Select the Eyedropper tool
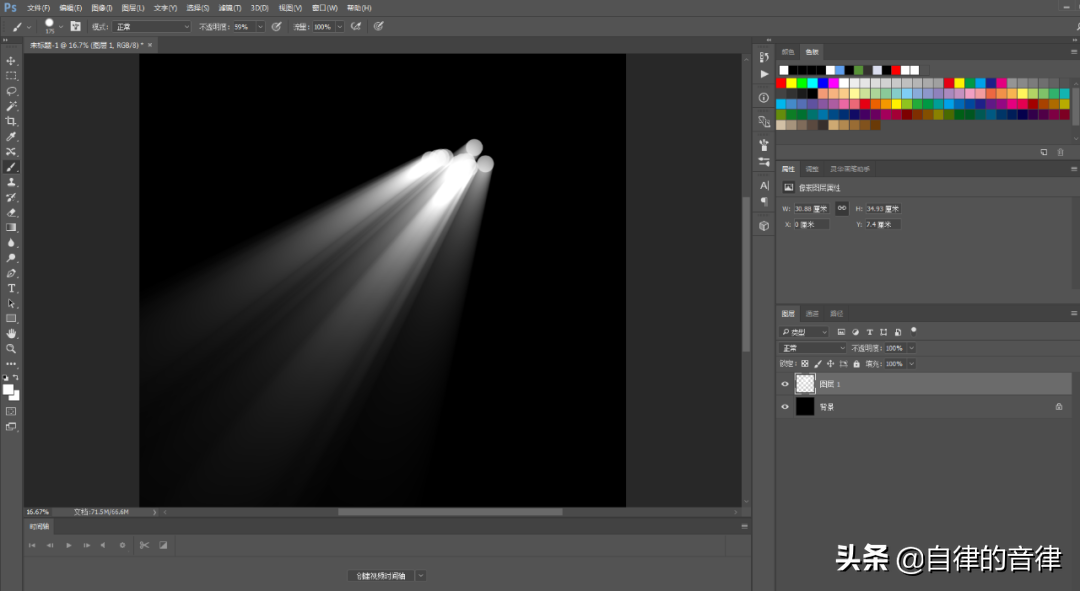This screenshot has width=1080, height=591. coord(11,136)
